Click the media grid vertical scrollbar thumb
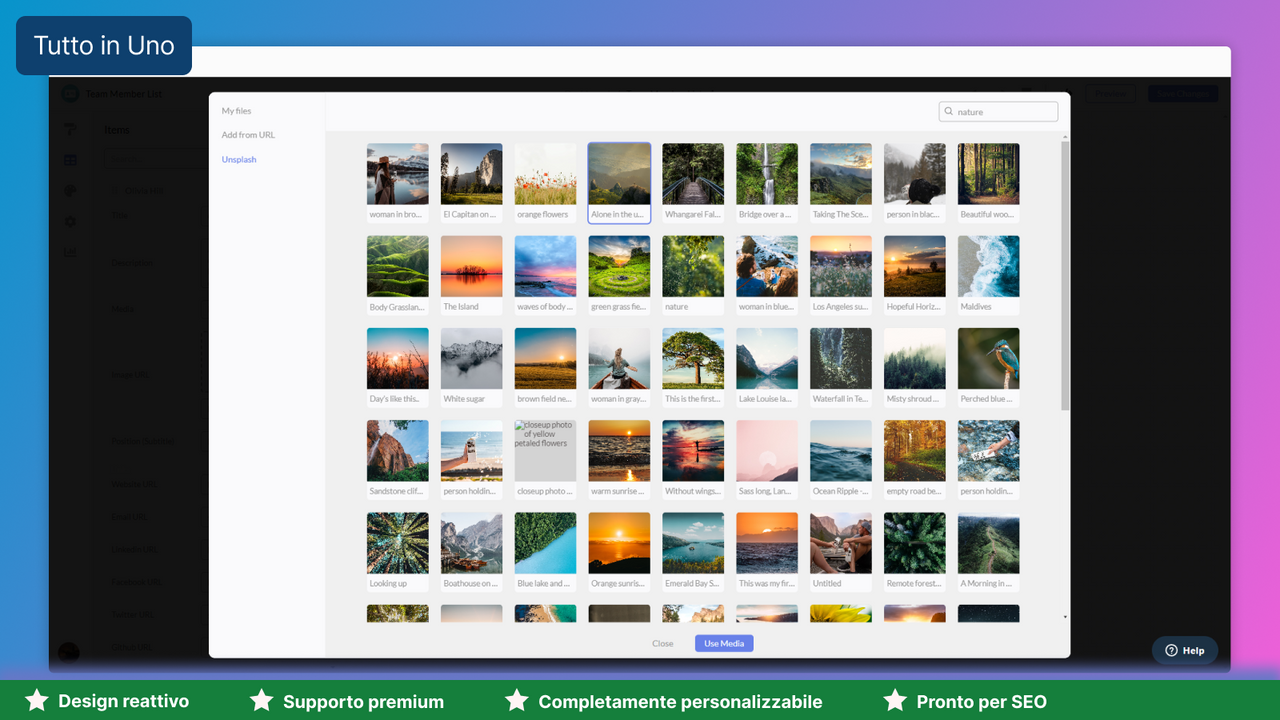Screen dimensions: 1280x720 pyautogui.click(x=1065, y=275)
